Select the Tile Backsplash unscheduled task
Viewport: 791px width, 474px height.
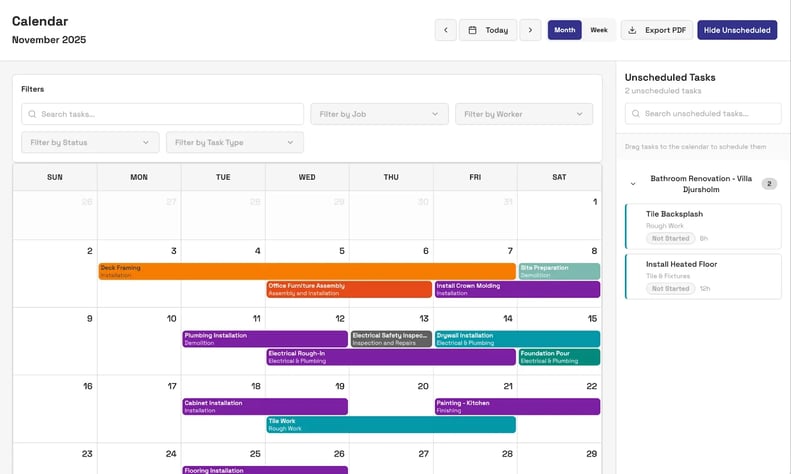tap(703, 226)
